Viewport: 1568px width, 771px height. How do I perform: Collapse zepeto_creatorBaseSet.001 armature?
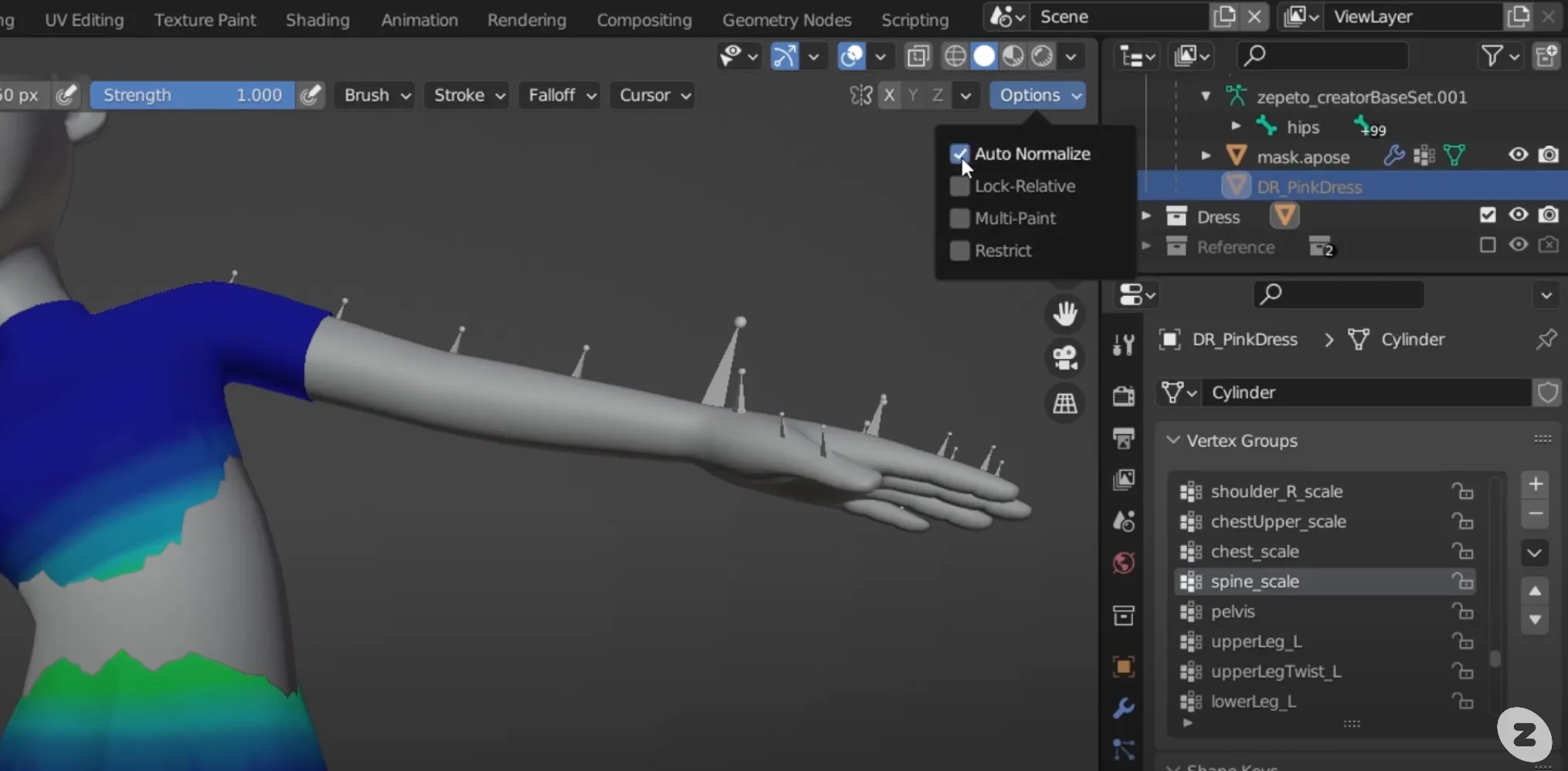pos(1205,97)
